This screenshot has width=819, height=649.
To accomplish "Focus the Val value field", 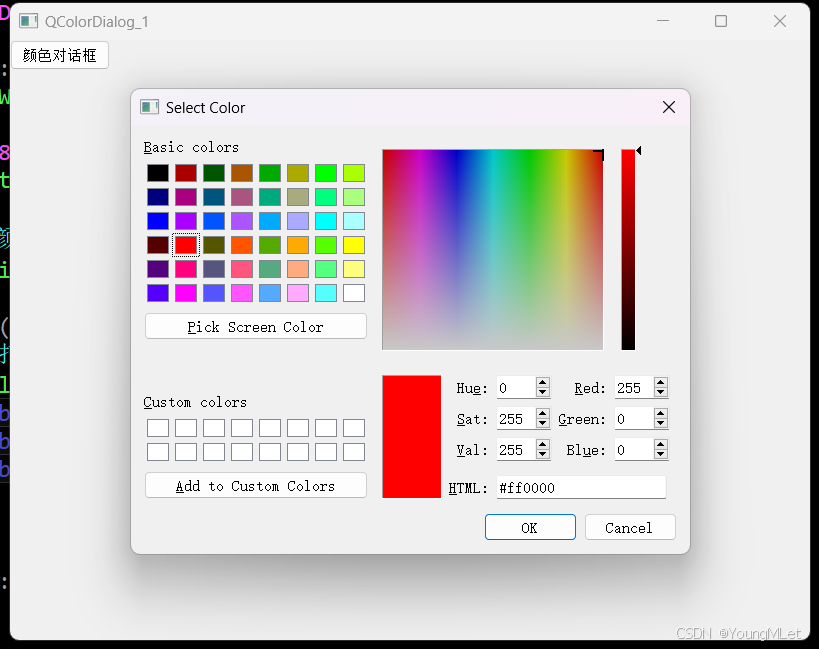I will click(x=516, y=450).
